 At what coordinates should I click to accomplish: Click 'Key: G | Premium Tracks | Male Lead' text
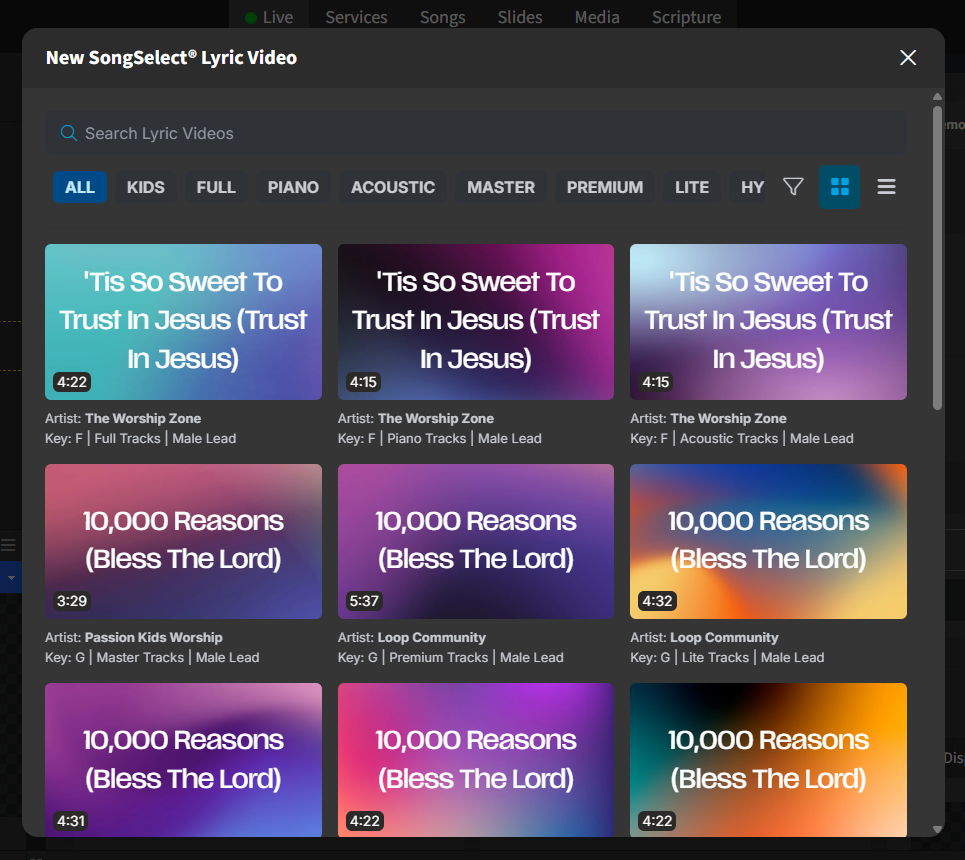[x=450, y=657]
